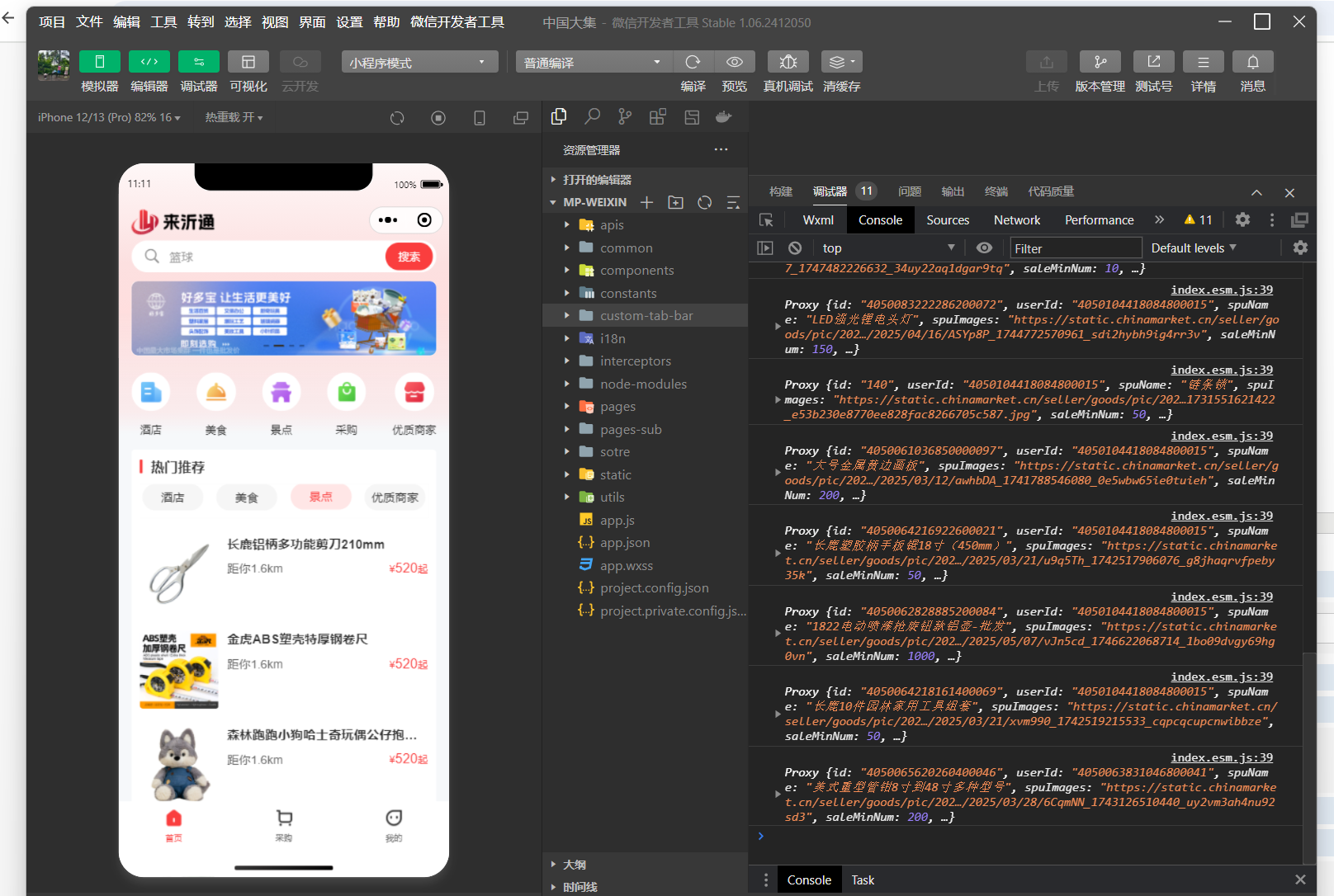Open the extensions blocks panel icon
Screen dimensions: 1334x896
pos(658,117)
